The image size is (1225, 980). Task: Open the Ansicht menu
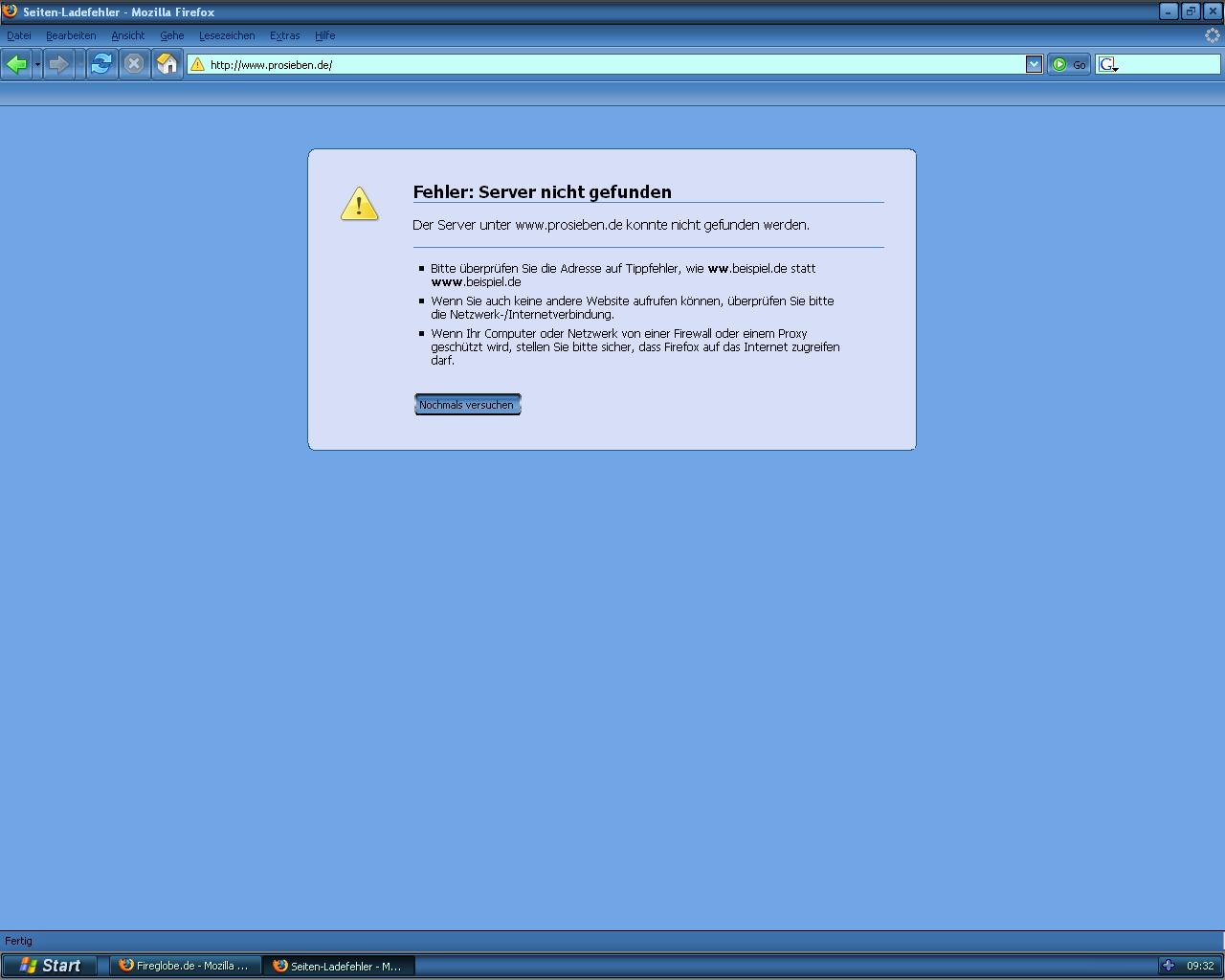[127, 35]
